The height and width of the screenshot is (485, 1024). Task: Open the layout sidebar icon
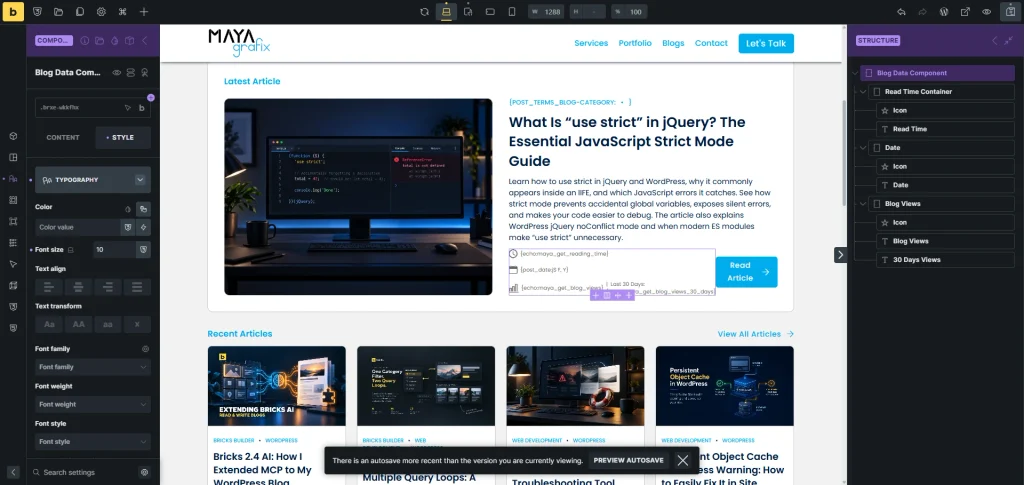point(13,157)
